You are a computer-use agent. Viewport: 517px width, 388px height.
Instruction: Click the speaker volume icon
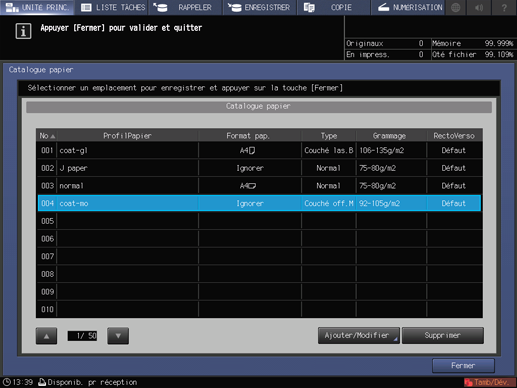coord(479,7)
